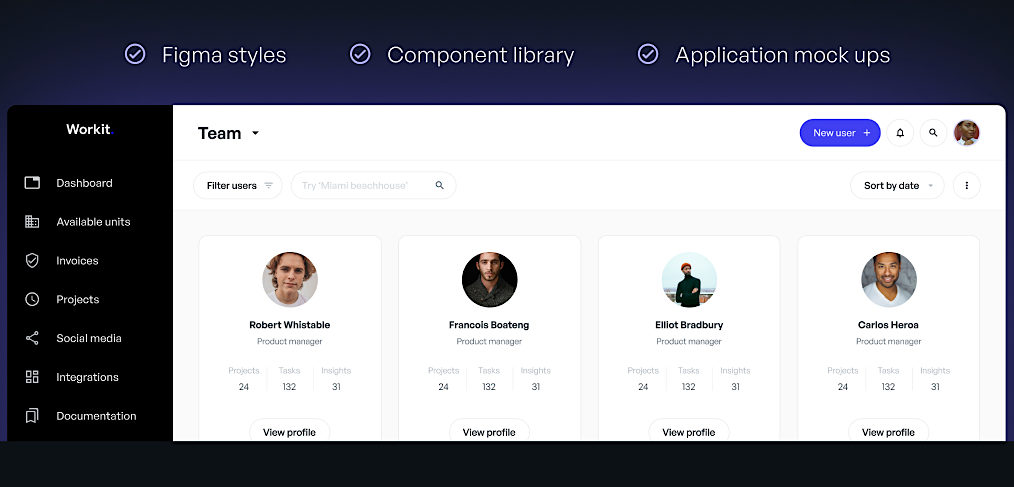Image resolution: width=1014 pixels, height=487 pixels.
Task: Click Francois Boateng's Tasks count 132
Action: (x=489, y=387)
